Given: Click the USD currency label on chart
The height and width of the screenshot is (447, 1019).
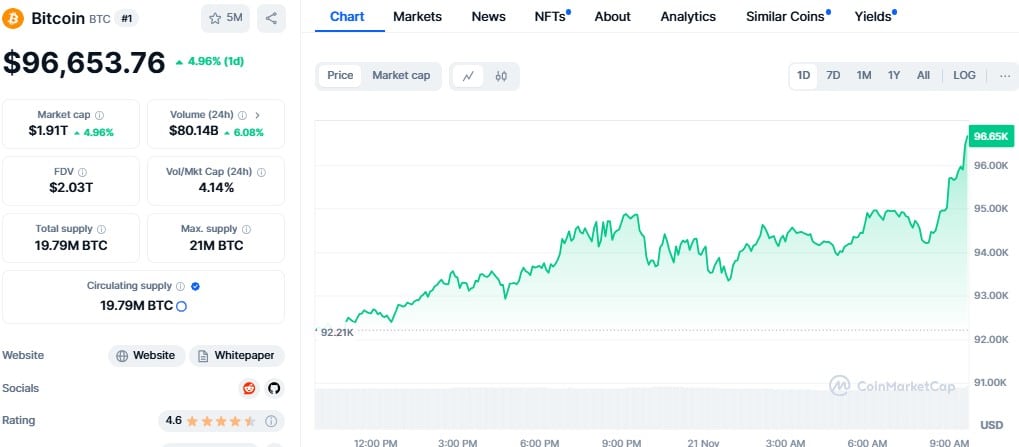Looking at the screenshot, I should click(991, 425).
